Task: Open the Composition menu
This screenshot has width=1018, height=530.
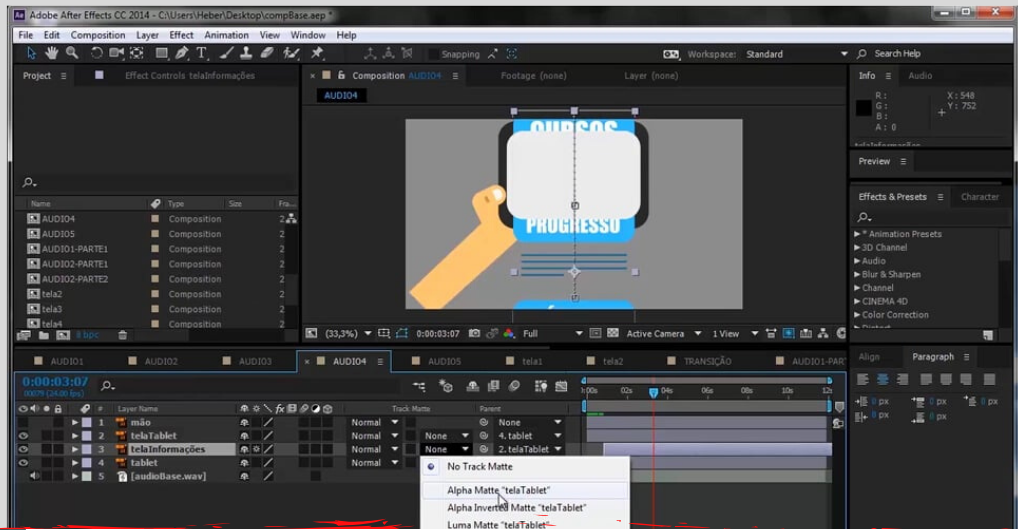Action: click(98, 35)
